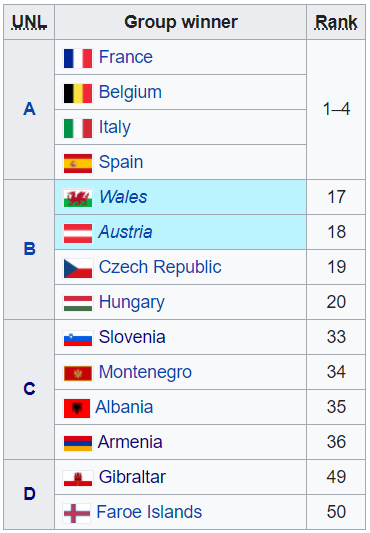Click the Spain flag icon
370x533 pixels.
pos(78,164)
